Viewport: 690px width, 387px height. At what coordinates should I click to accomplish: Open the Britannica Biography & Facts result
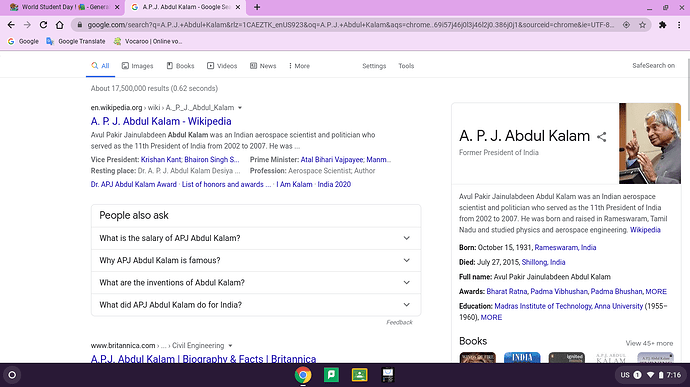point(203,359)
